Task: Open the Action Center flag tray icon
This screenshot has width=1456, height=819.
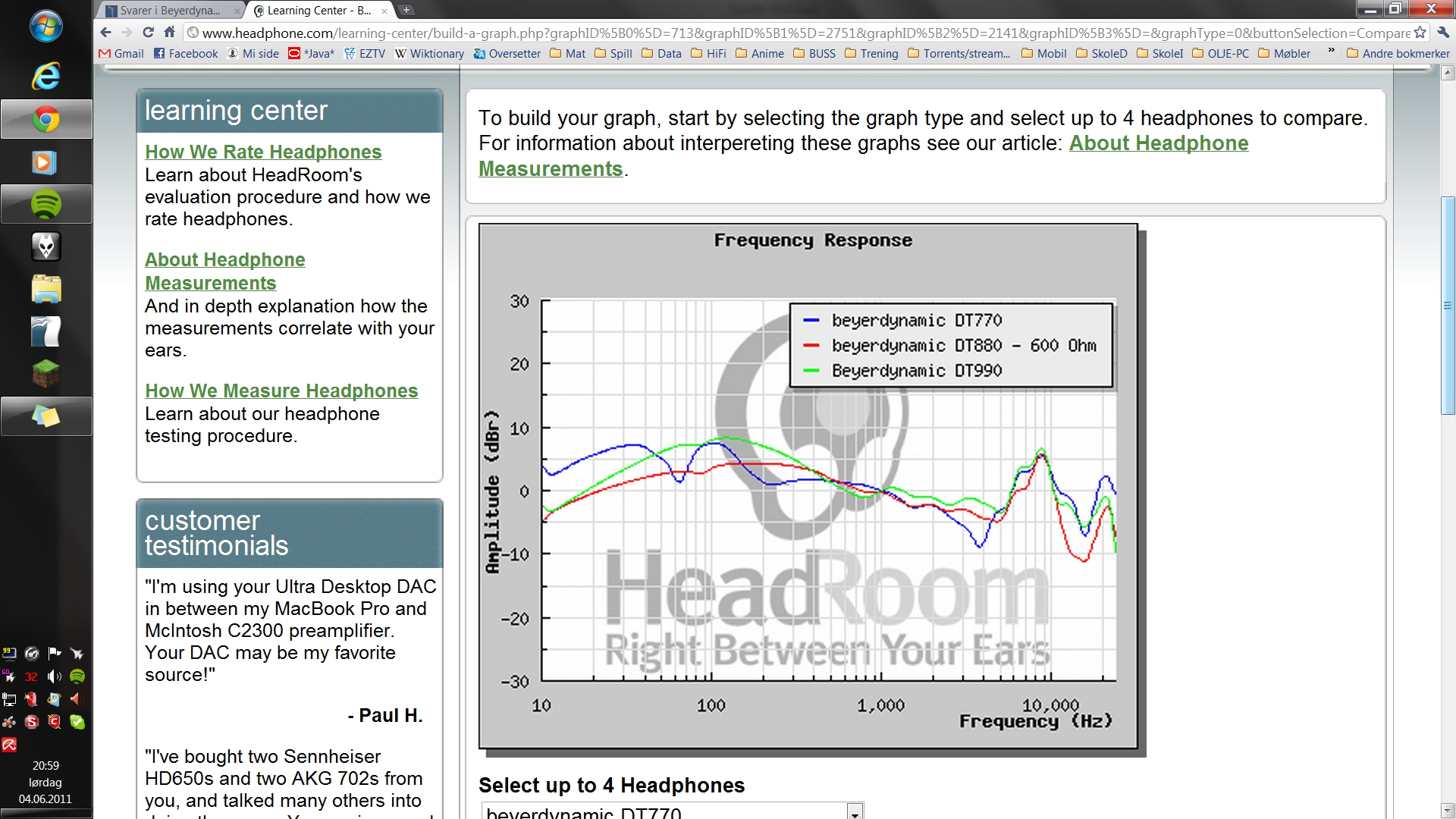Action: 55,653
